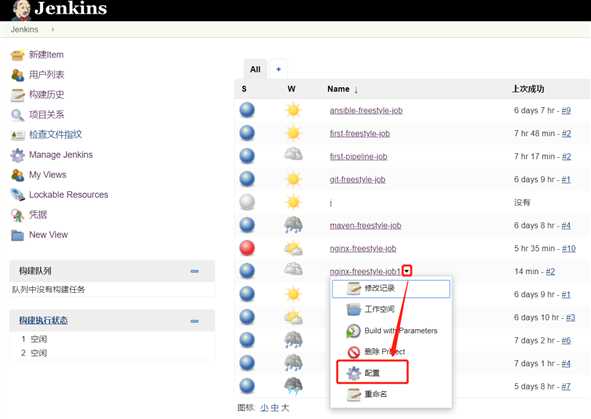Select medium icon size 中
This screenshot has width=591, height=419.
click(x=274, y=408)
